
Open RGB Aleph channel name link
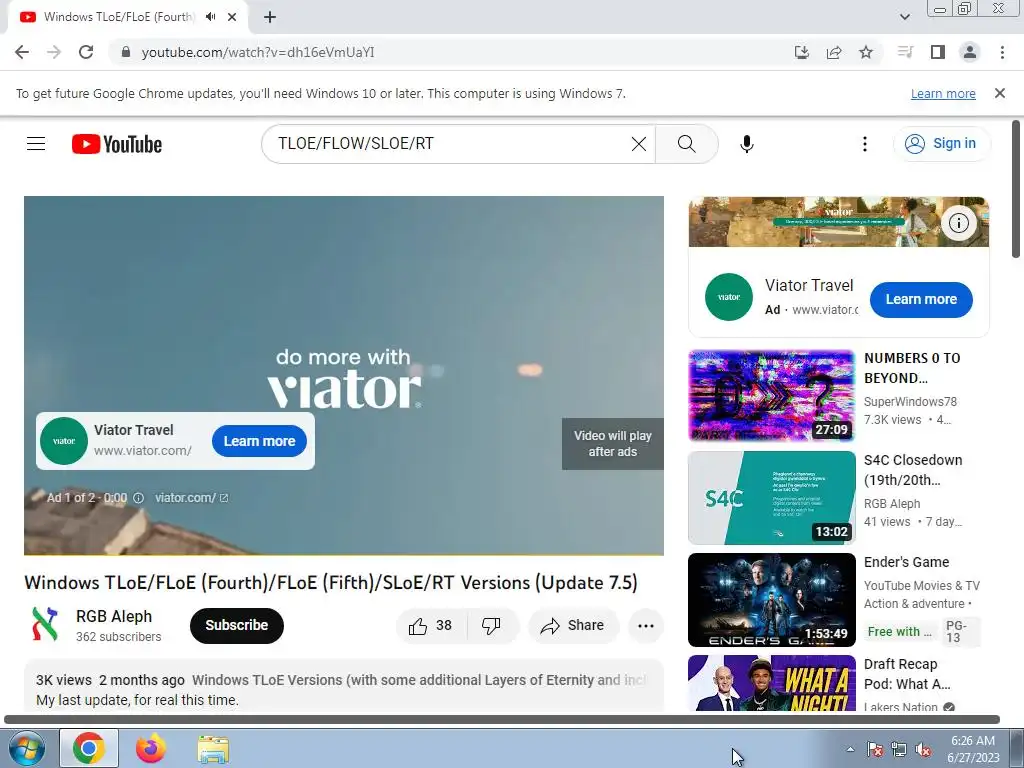[x=114, y=616]
